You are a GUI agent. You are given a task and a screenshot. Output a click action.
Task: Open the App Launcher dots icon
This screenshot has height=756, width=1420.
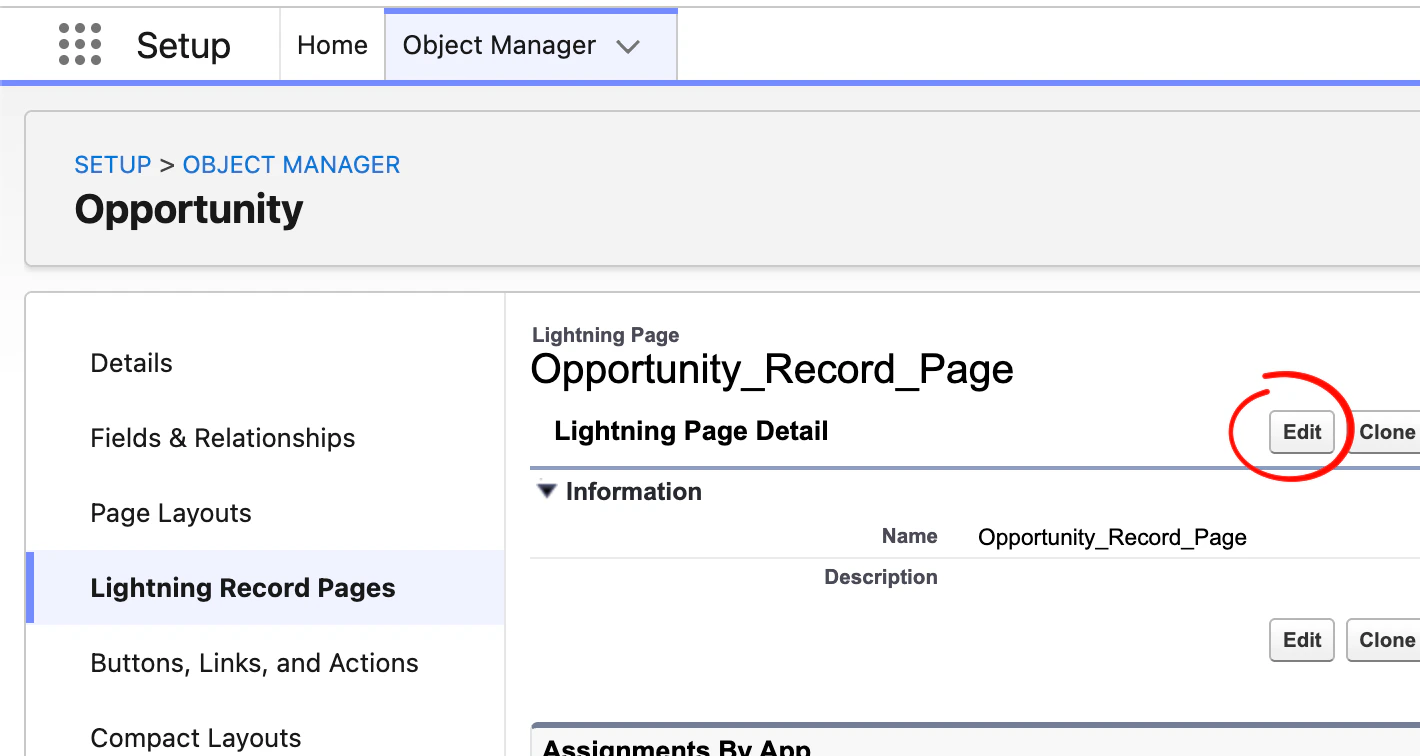coord(80,45)
